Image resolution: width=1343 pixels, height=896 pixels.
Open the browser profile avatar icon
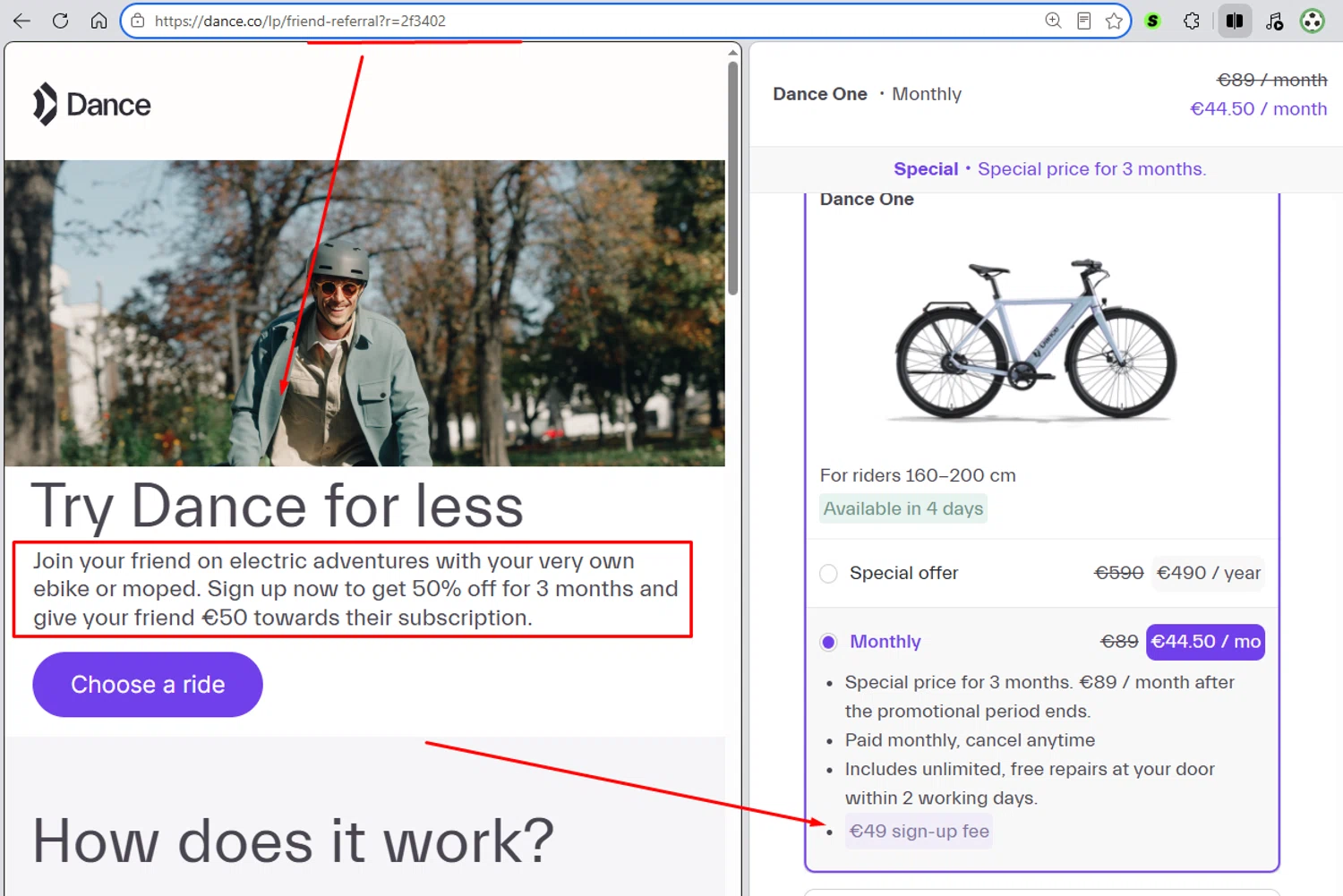(x=1313, y=21)
